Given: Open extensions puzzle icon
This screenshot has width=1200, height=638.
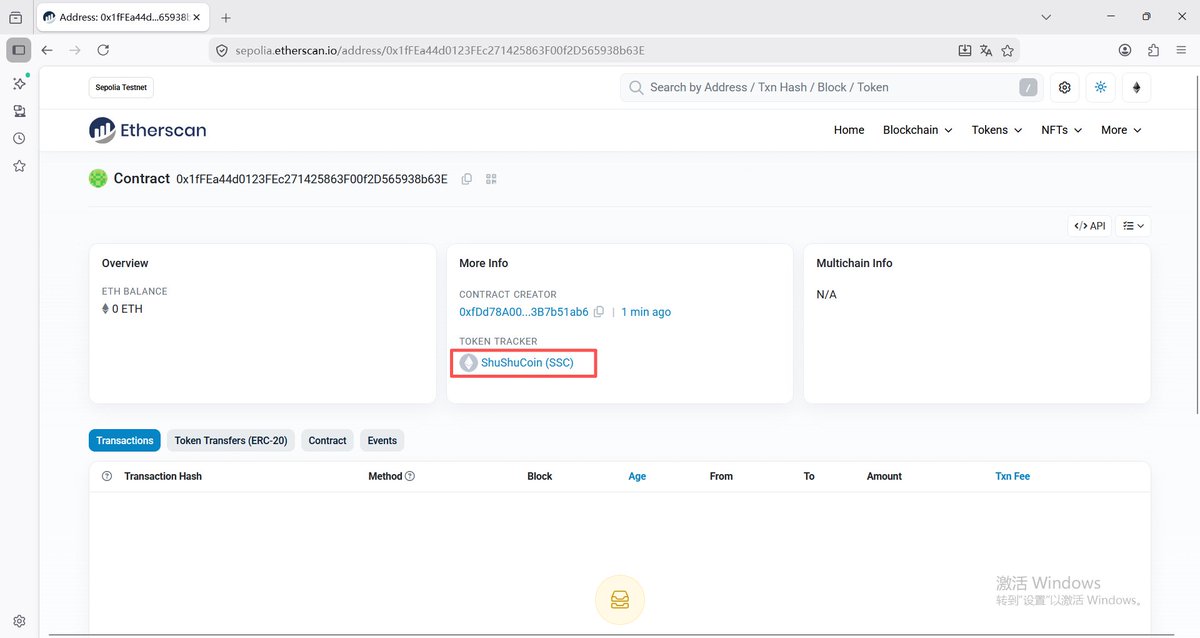Looking at the screenshot, I should tap(1153, 50).
